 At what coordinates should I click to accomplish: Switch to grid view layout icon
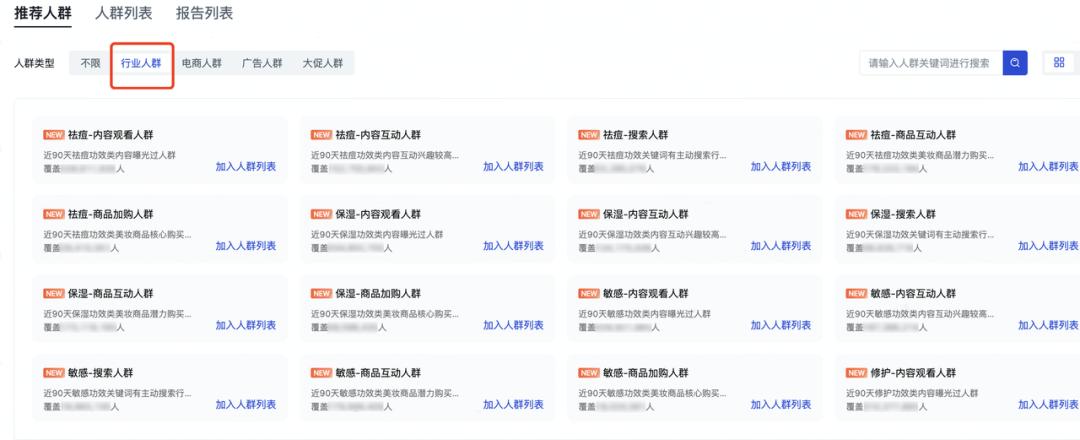[x=1059, y=63]
